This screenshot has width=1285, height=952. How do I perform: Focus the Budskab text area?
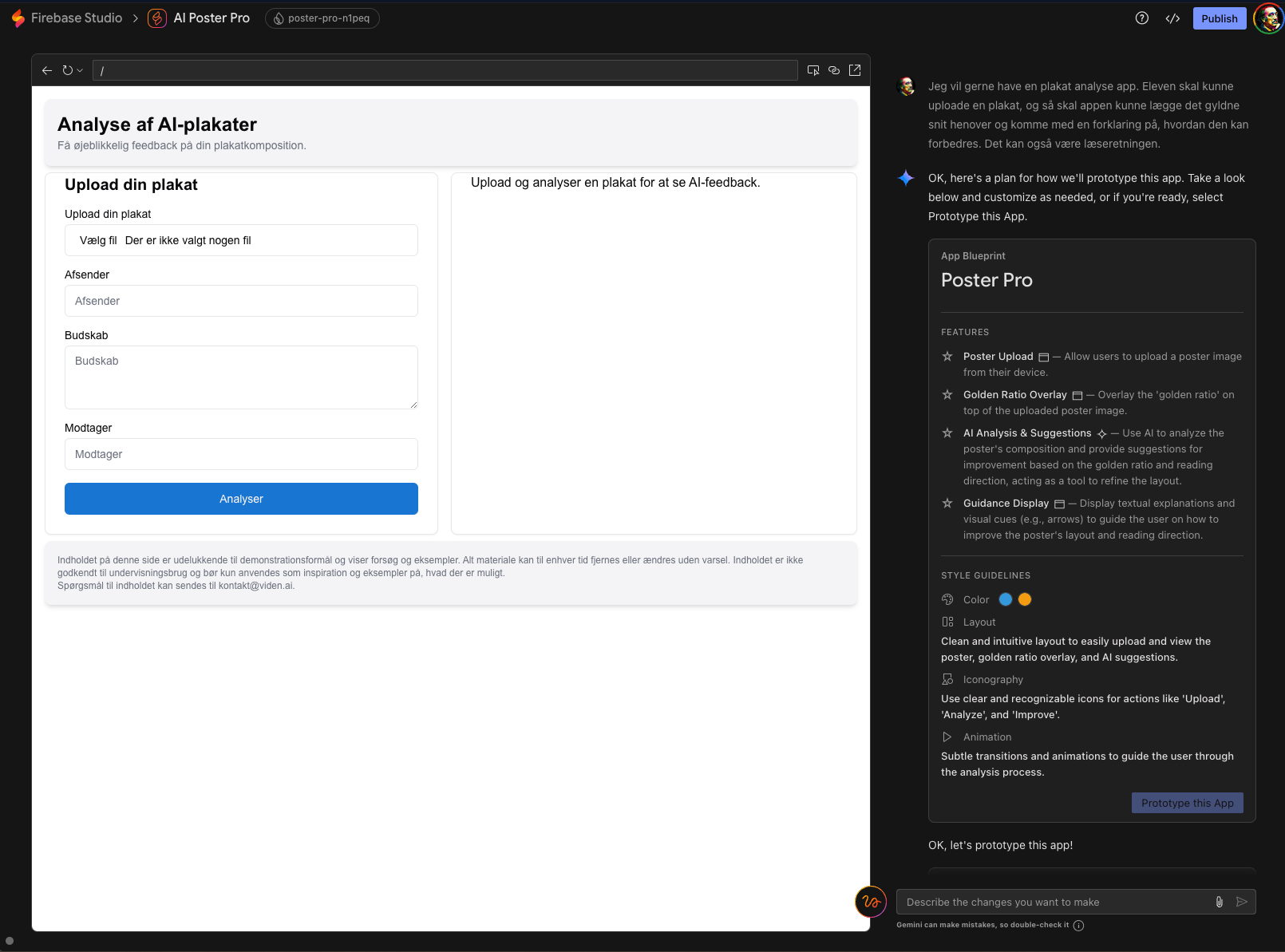coord(241,377)
